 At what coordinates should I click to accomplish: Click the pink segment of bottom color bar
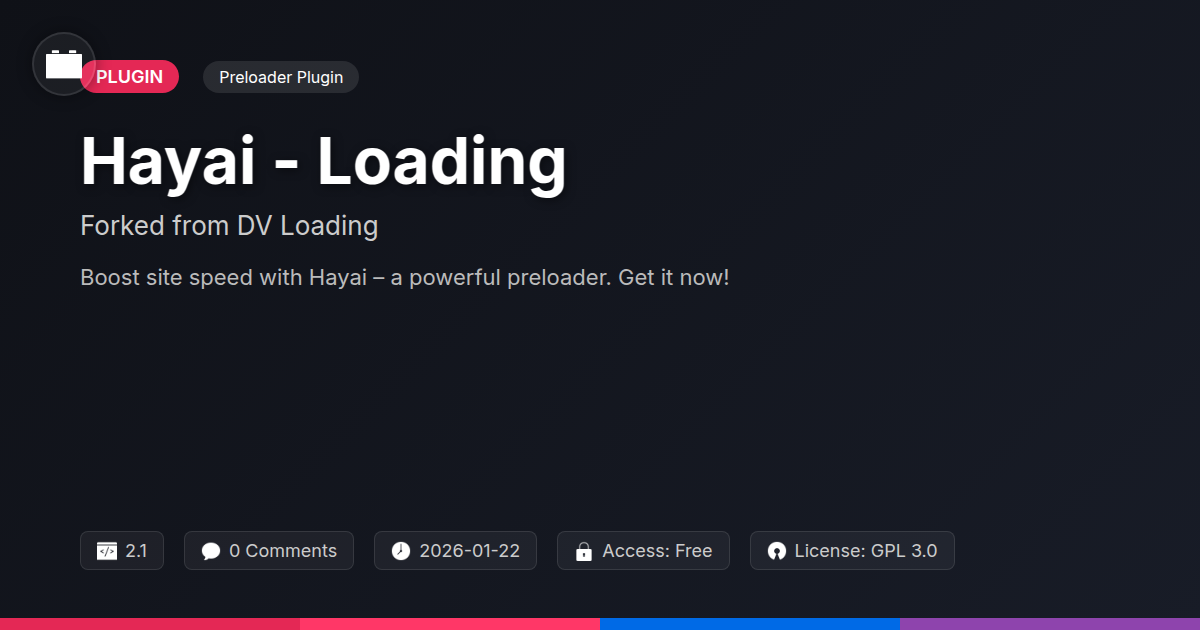(450, 624)
